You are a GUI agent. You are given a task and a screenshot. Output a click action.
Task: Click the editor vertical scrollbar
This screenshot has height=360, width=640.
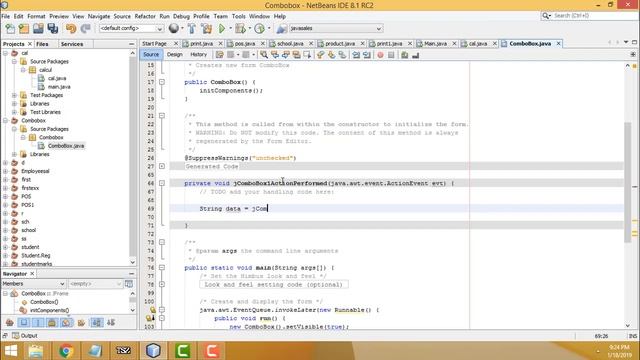tap(628, 182)
